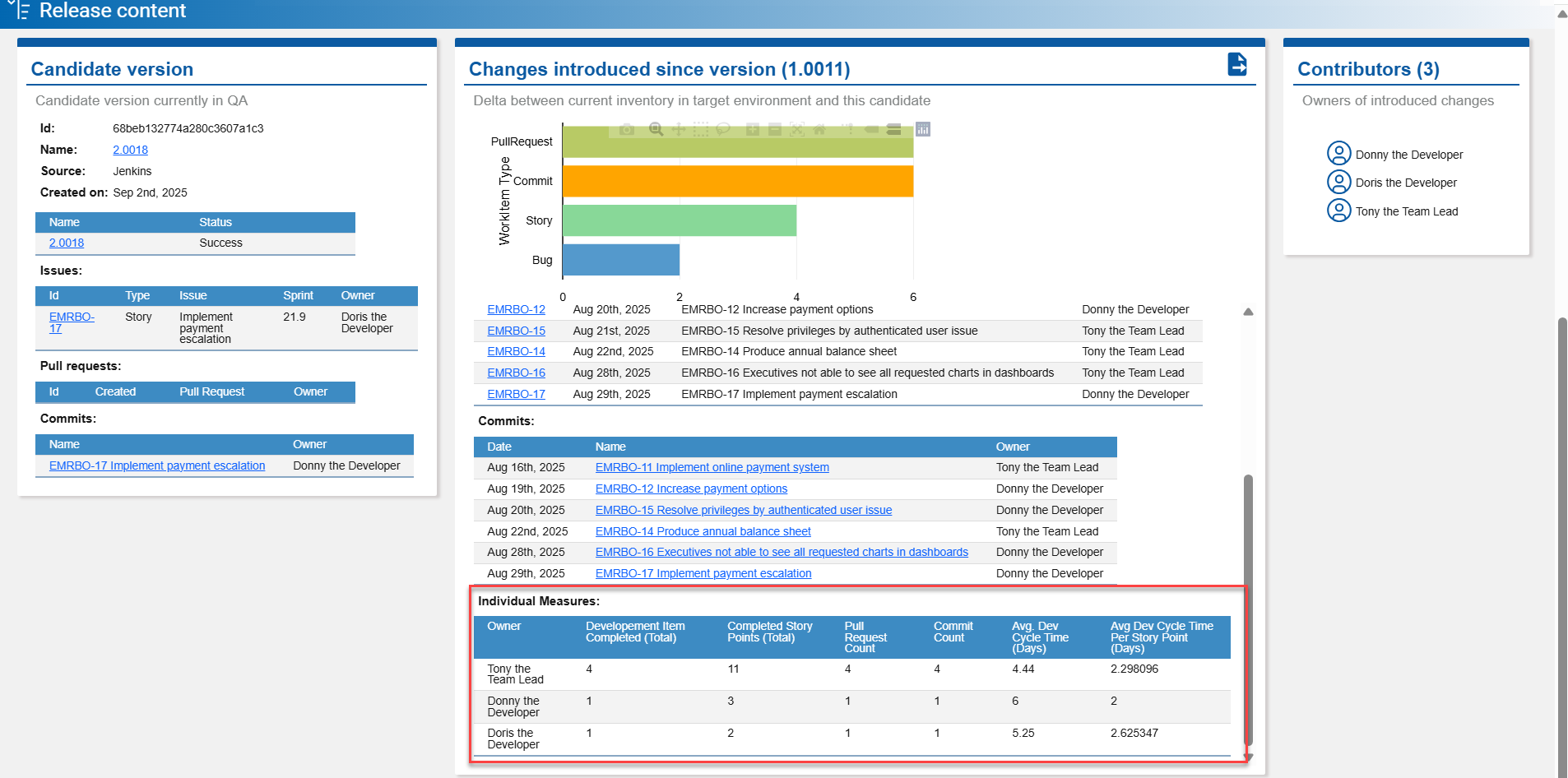Screen dimensions: 1568x778
Task: Select the Zoom tool on the chart toolbar
Action: 656,129
